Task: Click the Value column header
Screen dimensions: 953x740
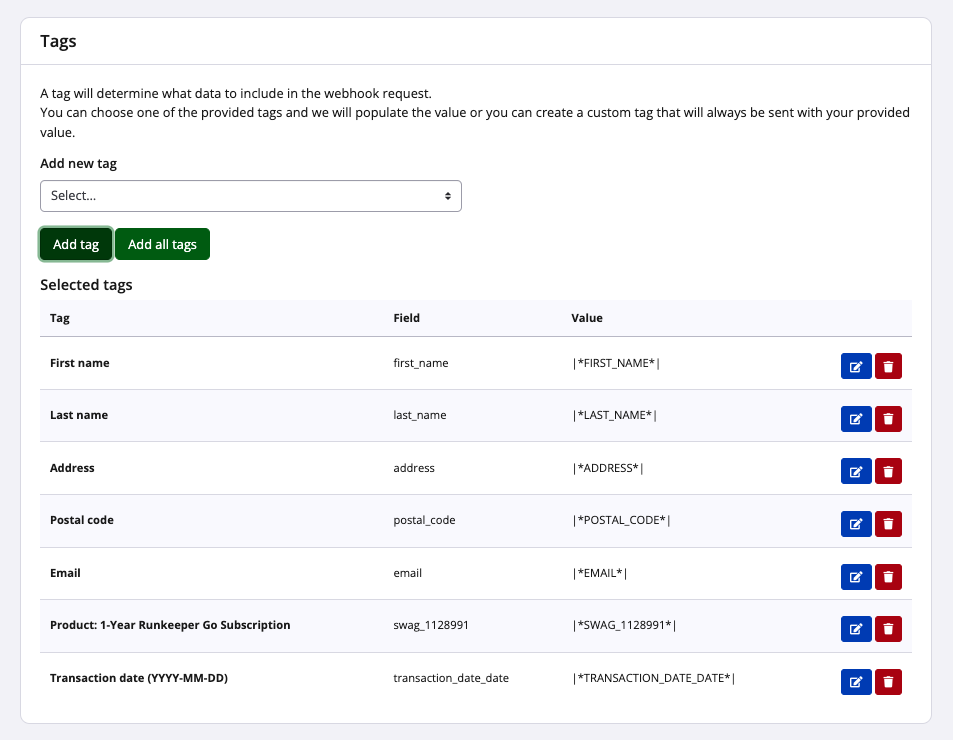Action: (x=586, y=318)
